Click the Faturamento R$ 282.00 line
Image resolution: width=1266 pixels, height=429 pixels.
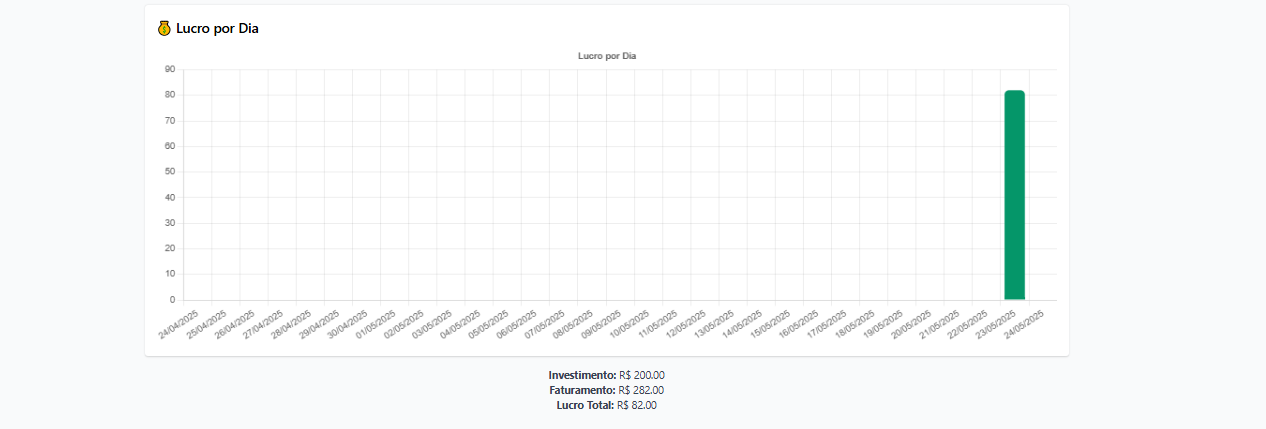pyautogui.click(x=607, y=390)
